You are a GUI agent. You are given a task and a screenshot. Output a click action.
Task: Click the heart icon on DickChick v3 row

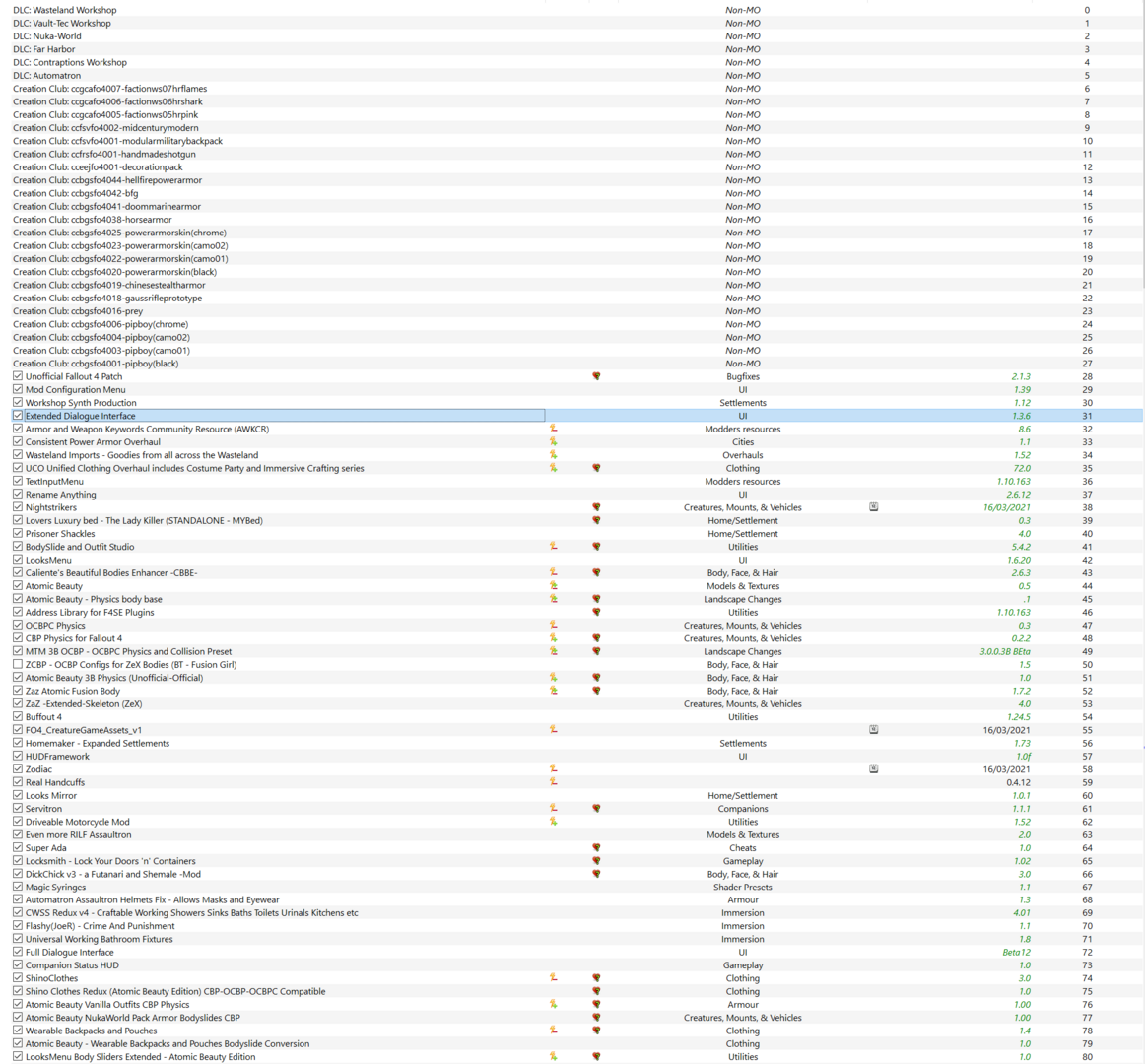(x=596, y=874)
